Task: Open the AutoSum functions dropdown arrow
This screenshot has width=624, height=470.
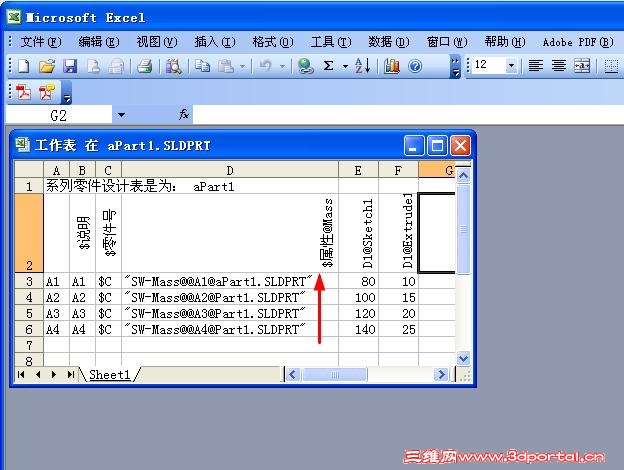Action: [x=345, y=66]
